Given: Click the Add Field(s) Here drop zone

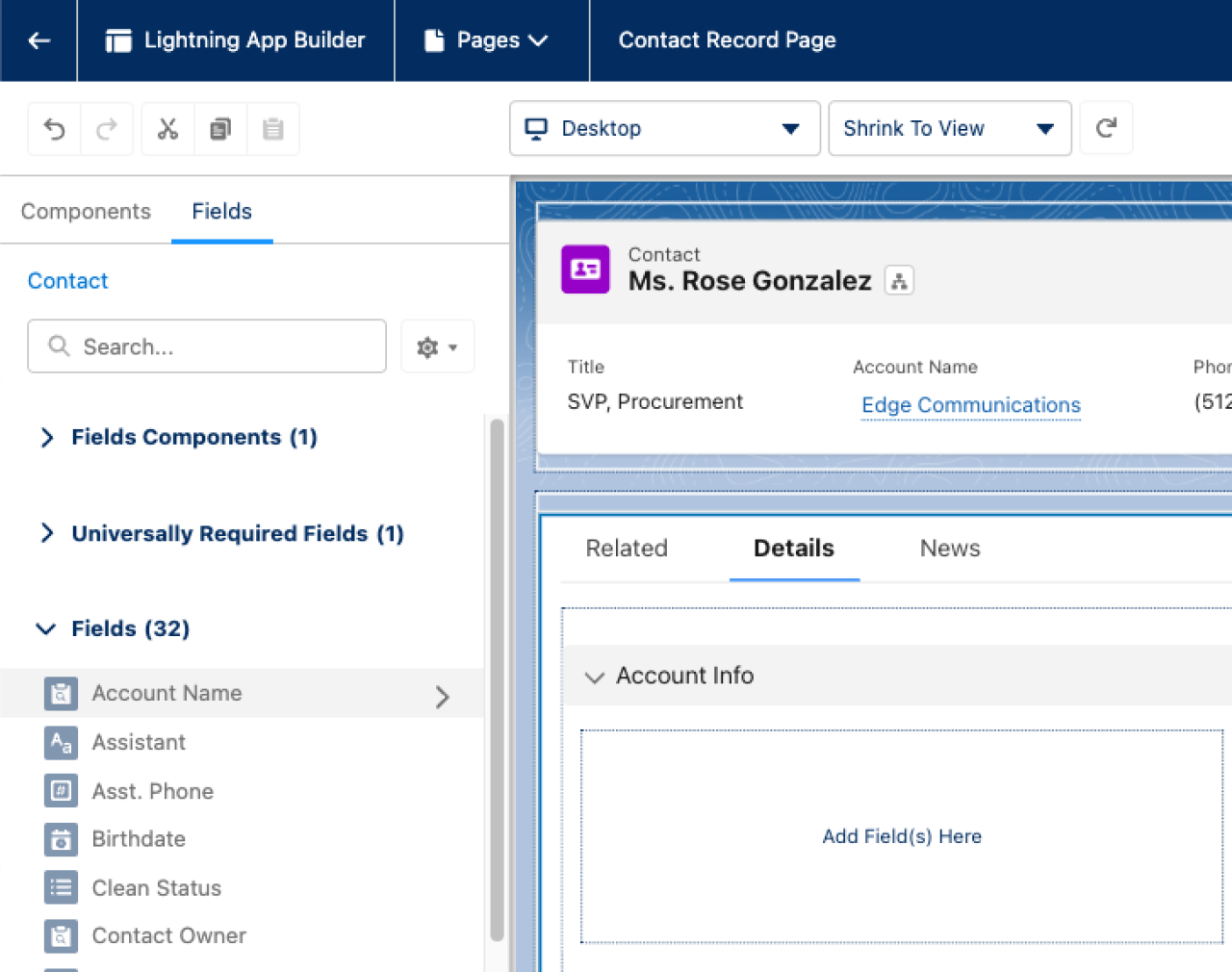Looking at the screenshot, I should coord(902,836).
